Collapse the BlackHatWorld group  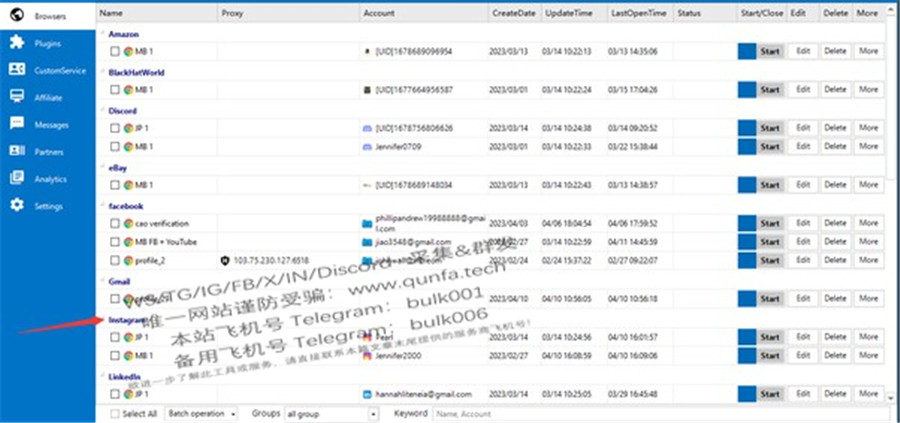[103, 71]
